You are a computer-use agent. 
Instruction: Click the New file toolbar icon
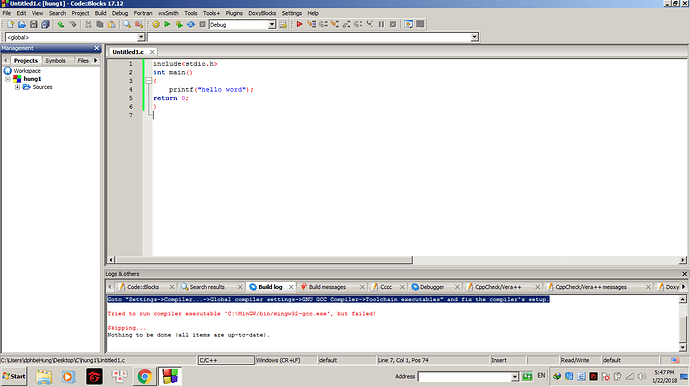pyautogui.click(x=11, y=25)
